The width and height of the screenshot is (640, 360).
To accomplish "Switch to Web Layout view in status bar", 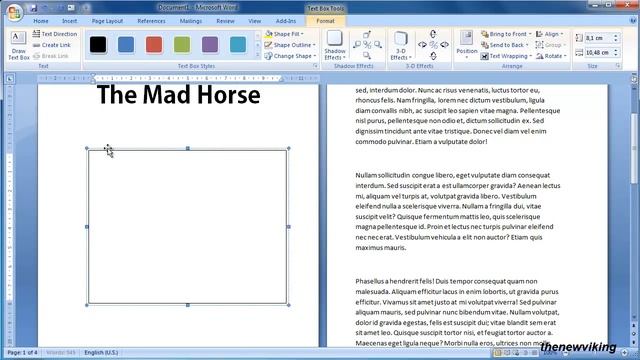I will [516, 353].
